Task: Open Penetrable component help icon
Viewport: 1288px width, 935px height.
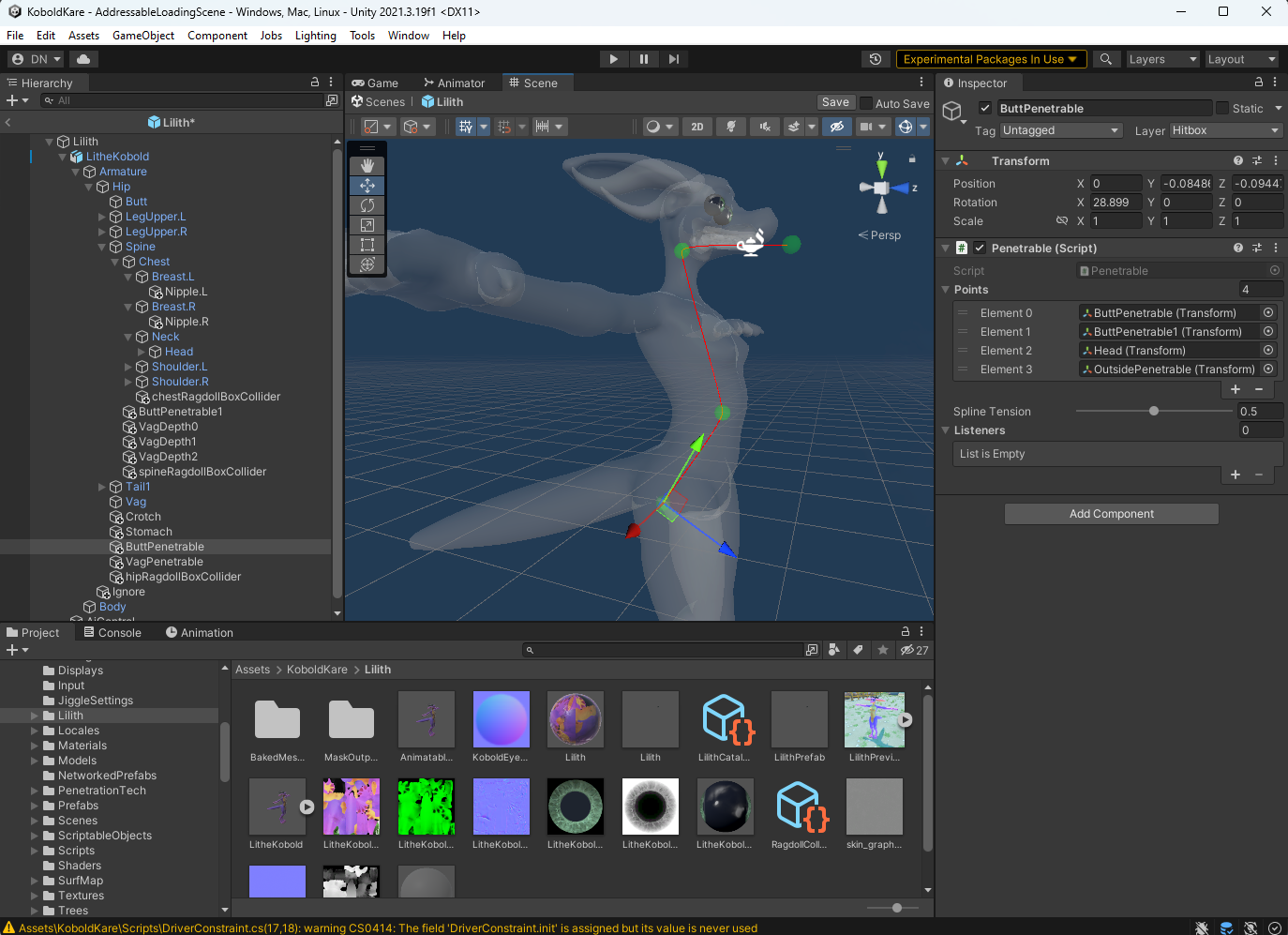Action: (x=1238, y=248)
